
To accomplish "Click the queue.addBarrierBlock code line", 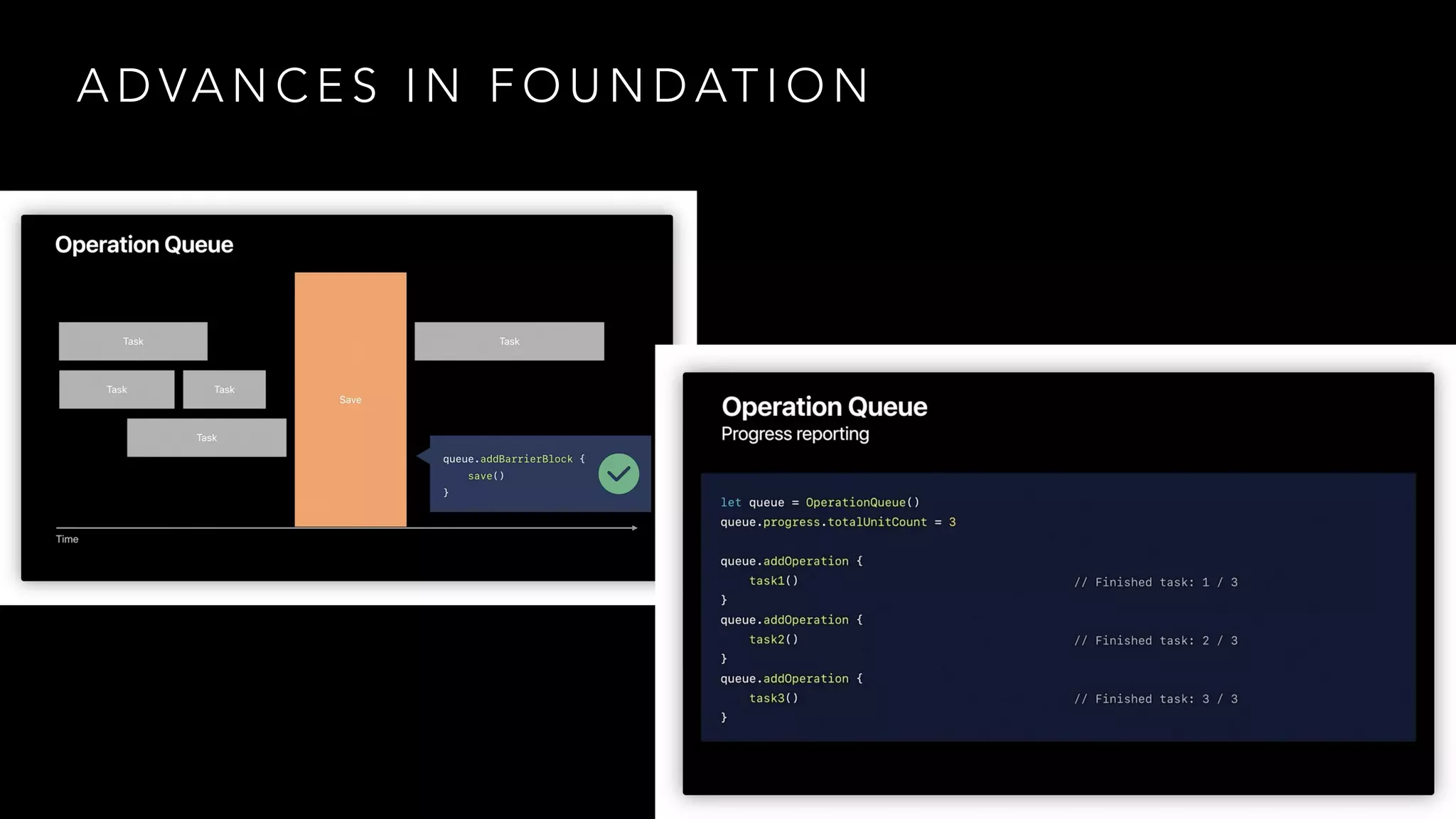I will (513, 459).
